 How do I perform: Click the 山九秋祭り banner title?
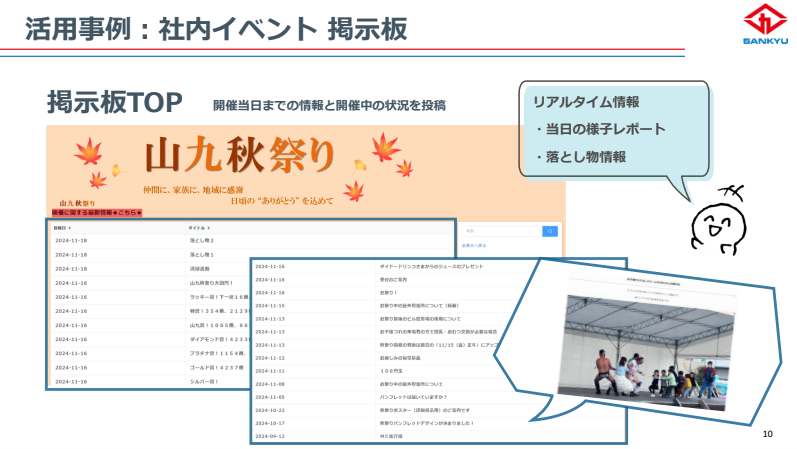point(239,155)
